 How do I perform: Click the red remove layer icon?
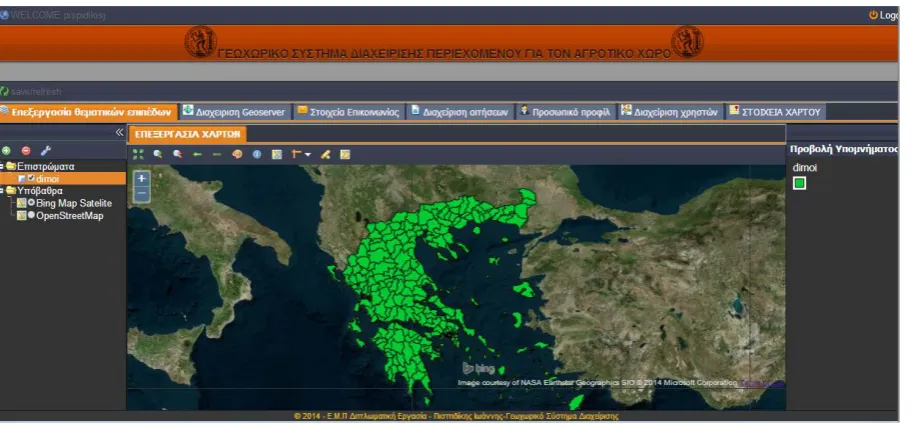point(26,151)
